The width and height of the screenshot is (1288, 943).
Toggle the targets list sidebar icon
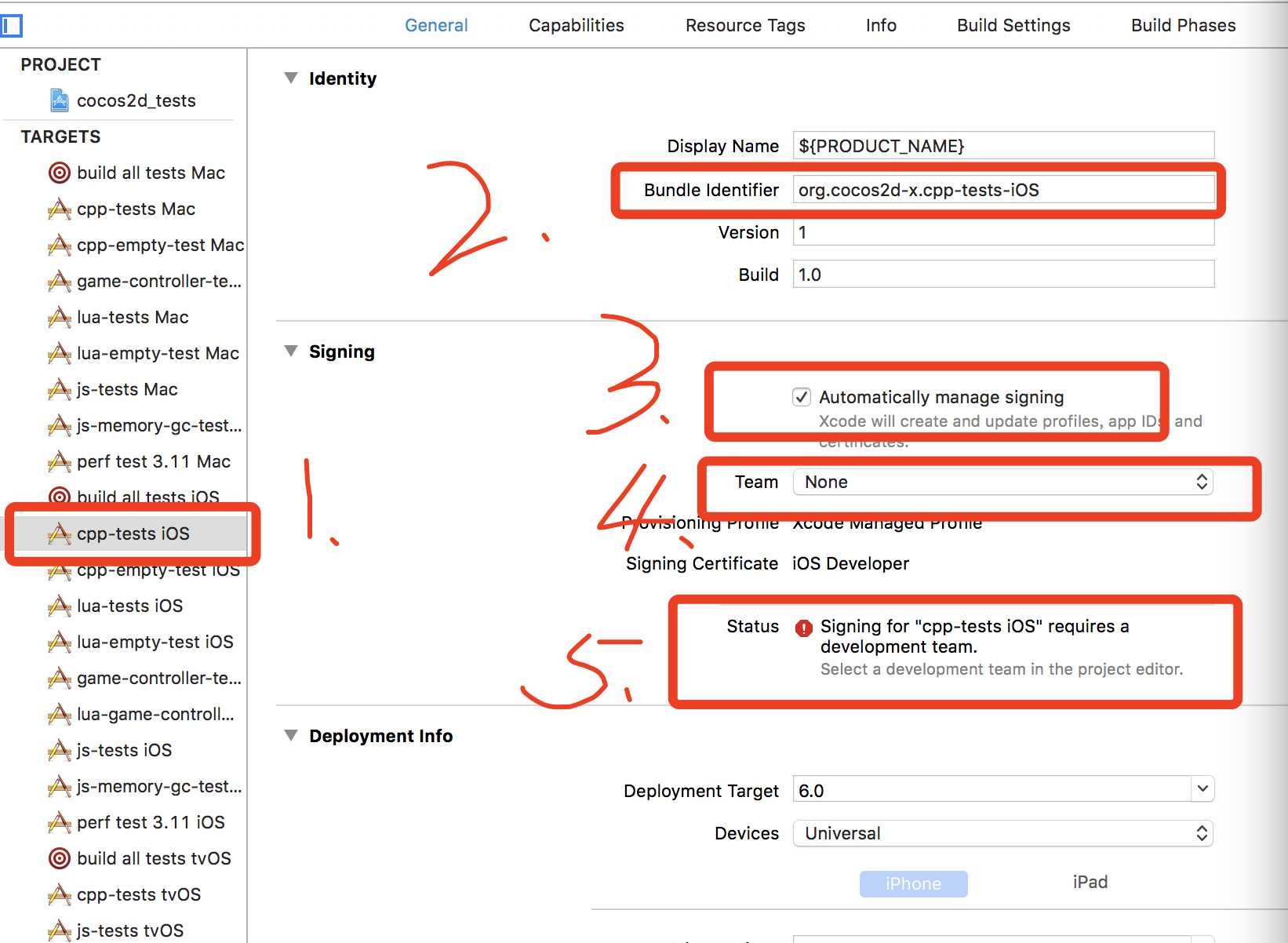[x=11, y=26]
